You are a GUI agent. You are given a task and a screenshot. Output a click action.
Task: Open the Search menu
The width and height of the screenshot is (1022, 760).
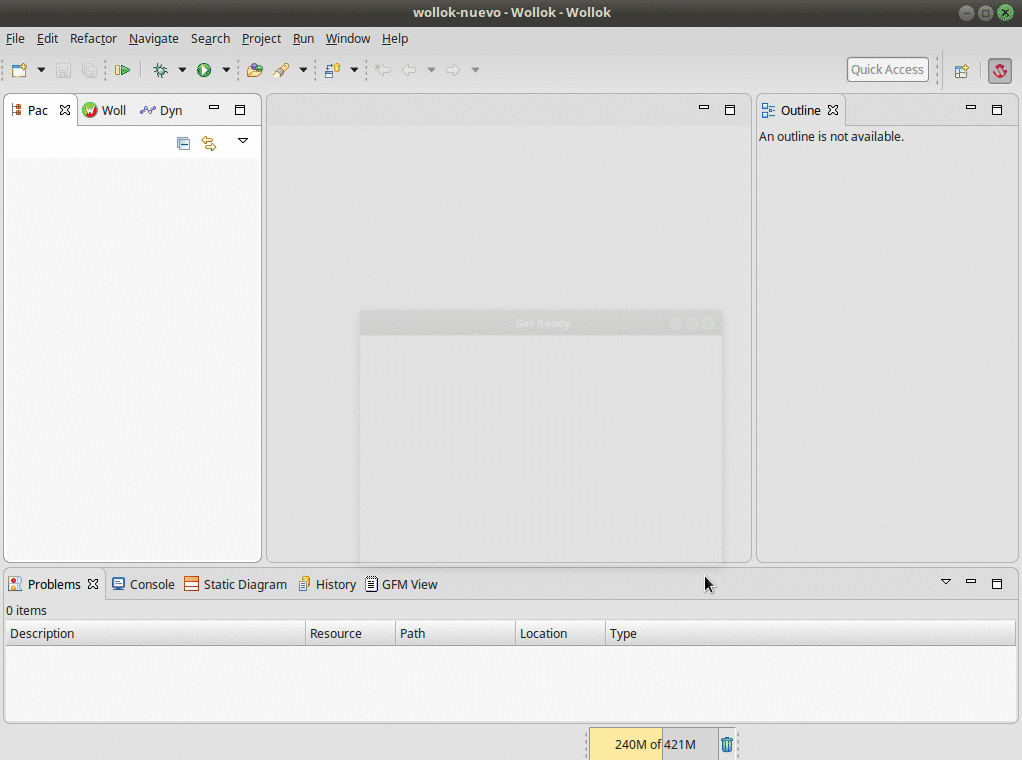click(211, 38)
